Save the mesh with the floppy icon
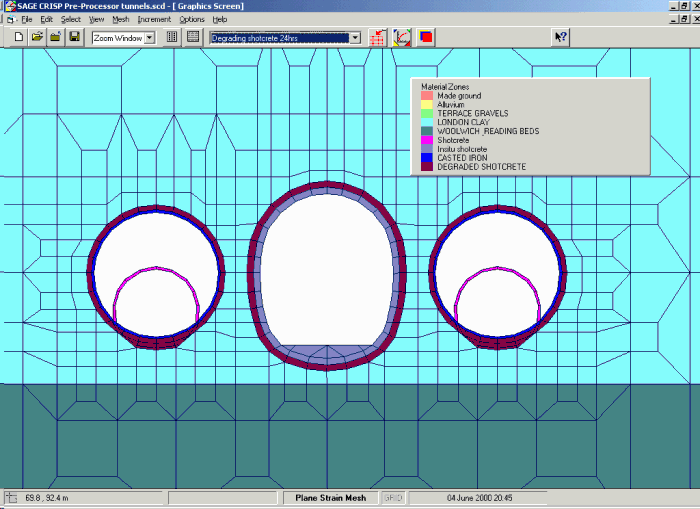This screenshot has width=700, height=509. point(75,37)
